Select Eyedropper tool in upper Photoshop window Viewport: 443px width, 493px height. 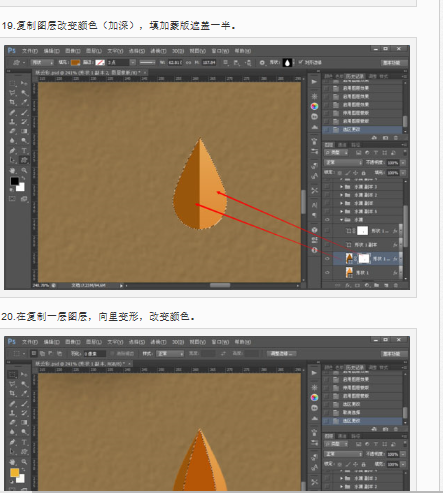pos(24,102)
